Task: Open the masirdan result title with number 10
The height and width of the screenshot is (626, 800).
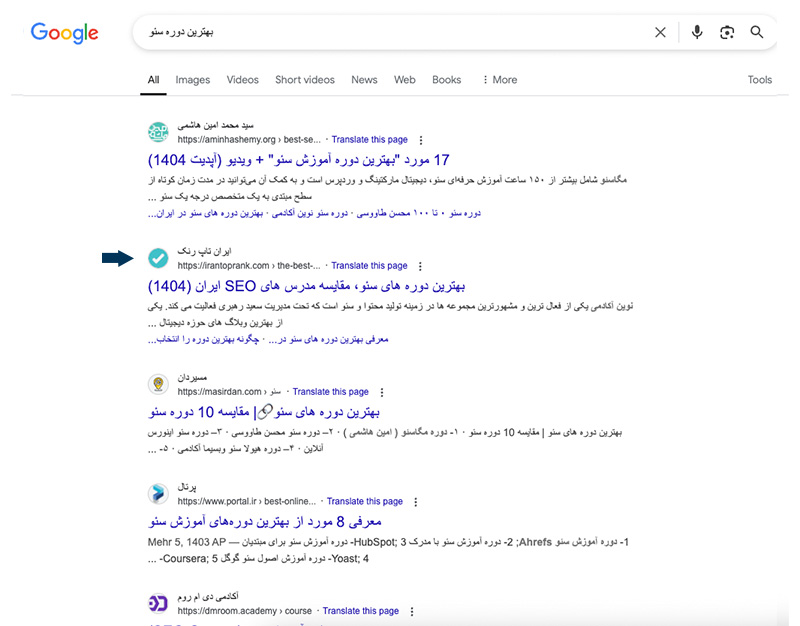Action: coord(264,412)
